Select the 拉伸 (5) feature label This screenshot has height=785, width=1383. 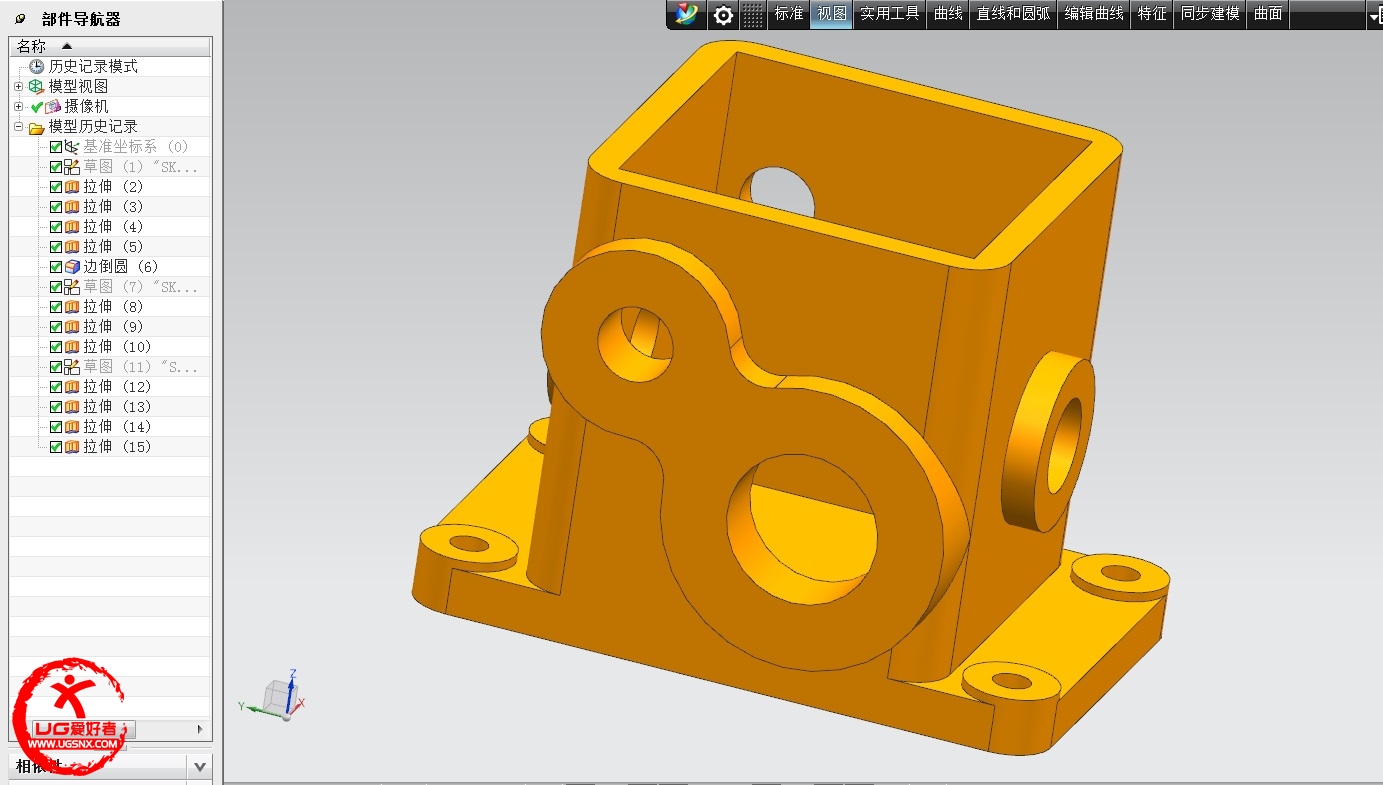click(x=113, y=247)
